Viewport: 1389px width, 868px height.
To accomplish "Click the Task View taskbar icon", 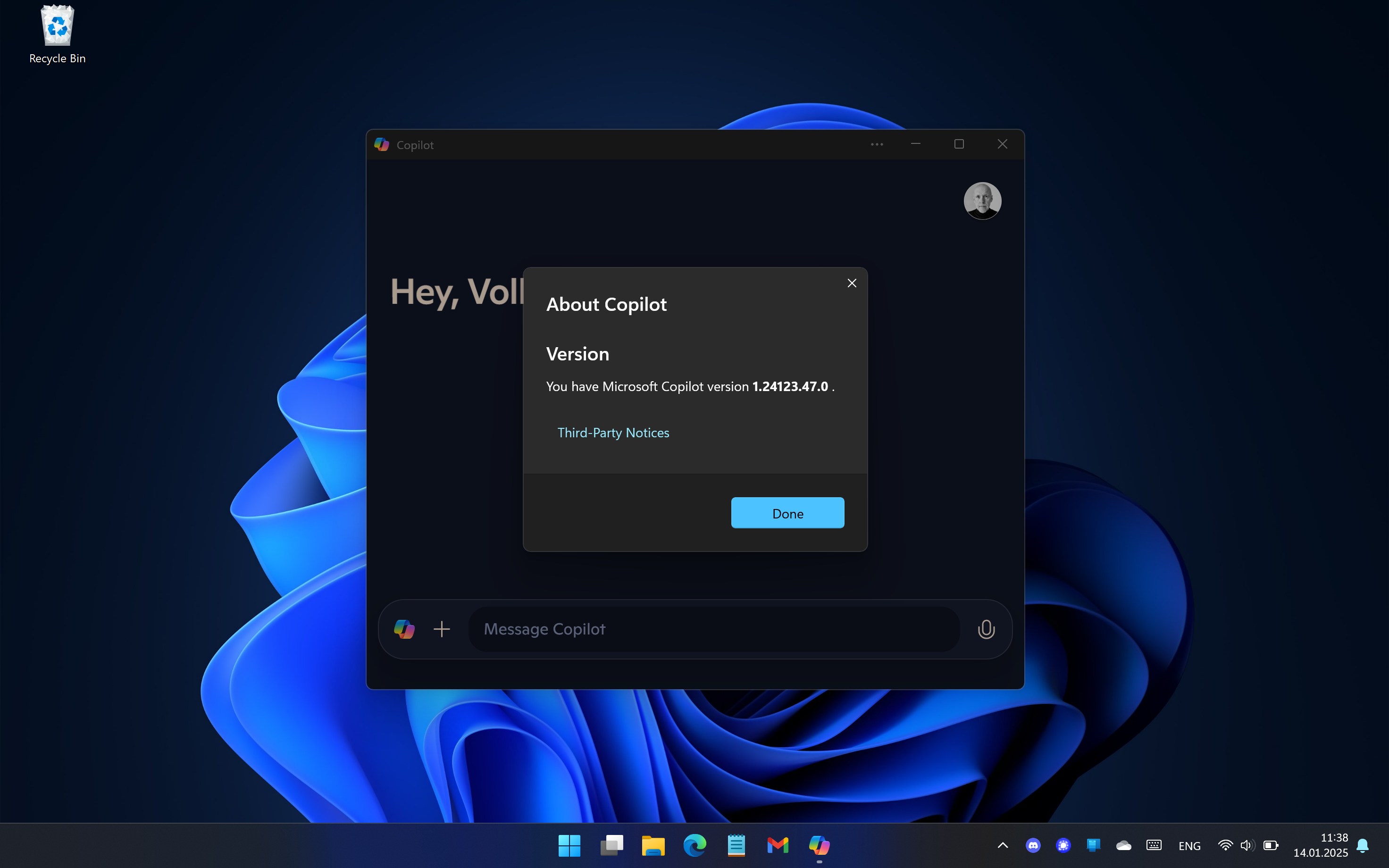I will point(611,845).
